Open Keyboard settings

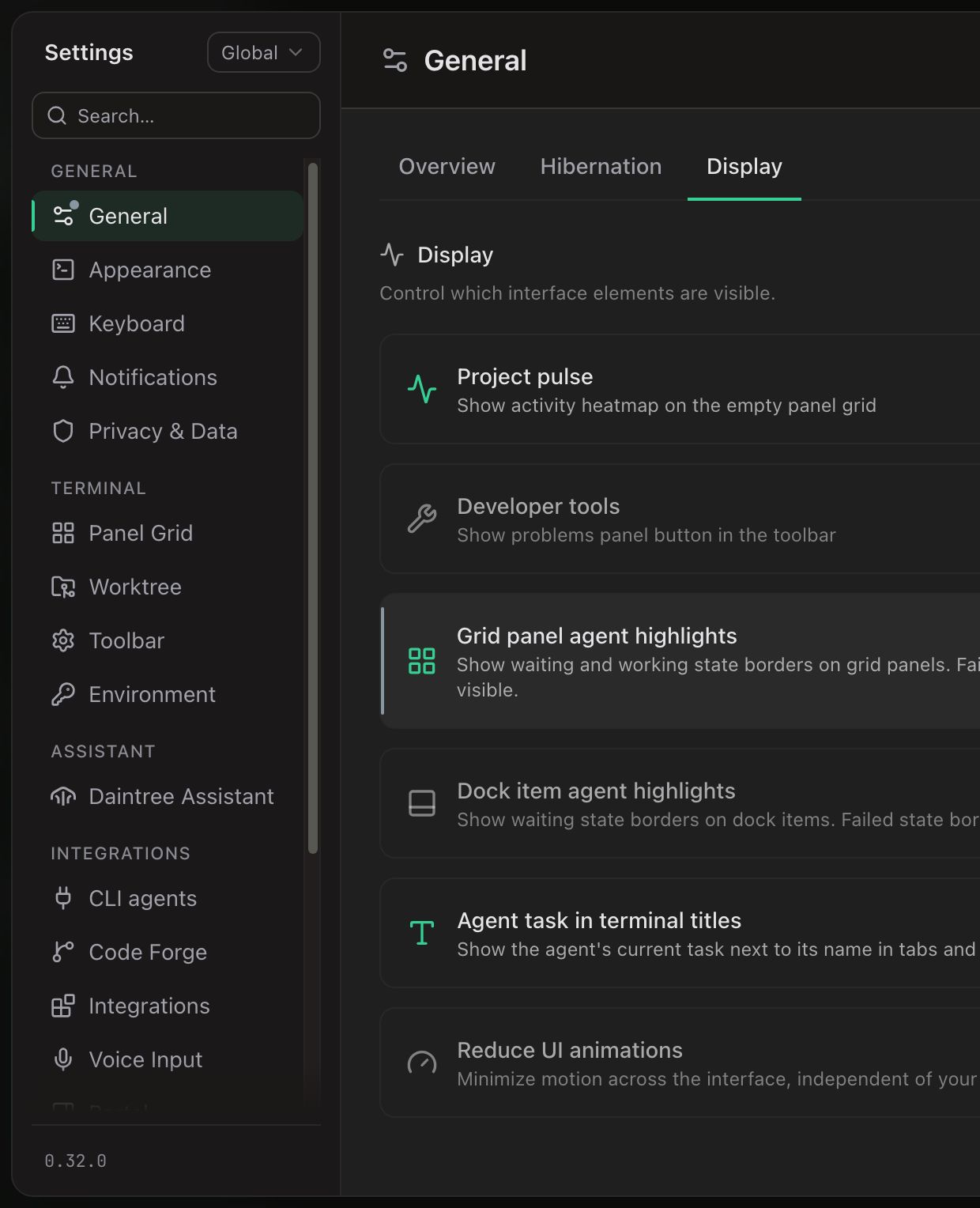(168, 323)
